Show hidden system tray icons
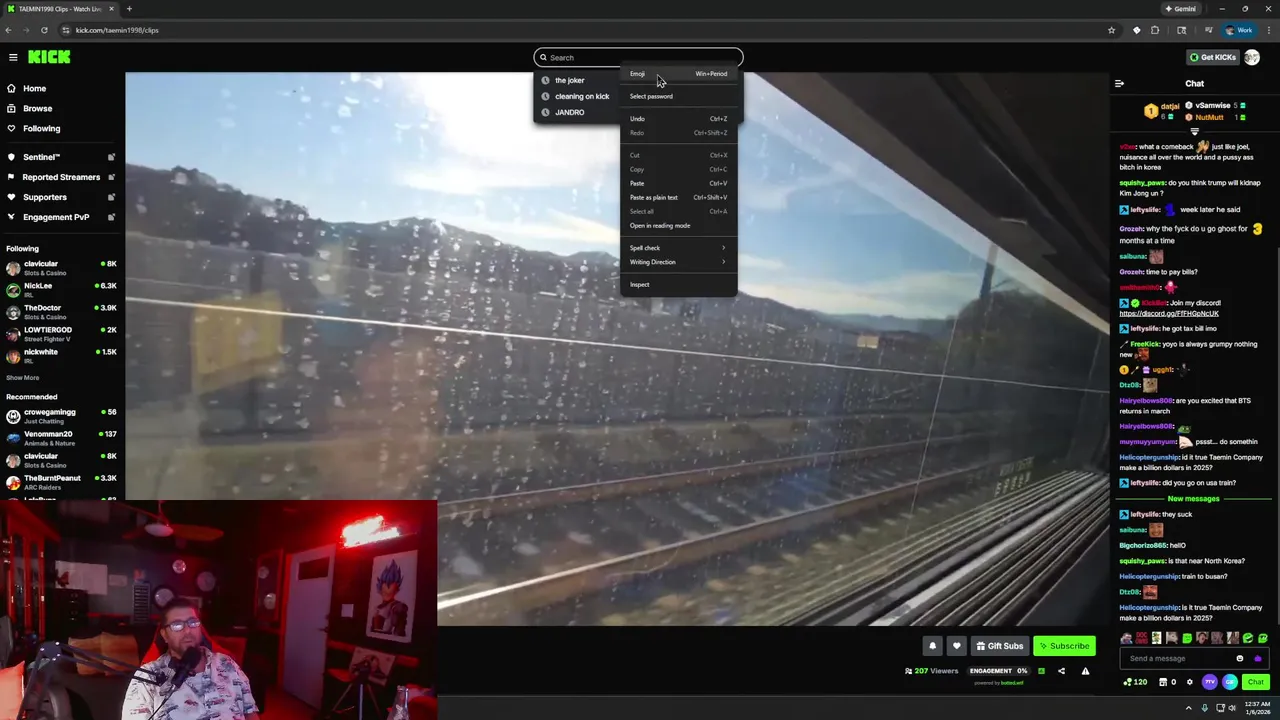 click(1188, 708)
